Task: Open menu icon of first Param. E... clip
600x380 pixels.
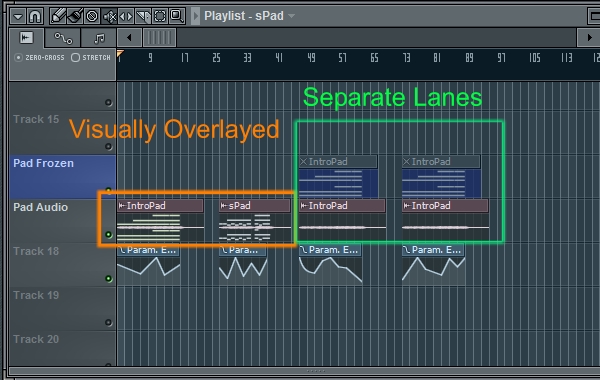Action: (x=122, y=250)
